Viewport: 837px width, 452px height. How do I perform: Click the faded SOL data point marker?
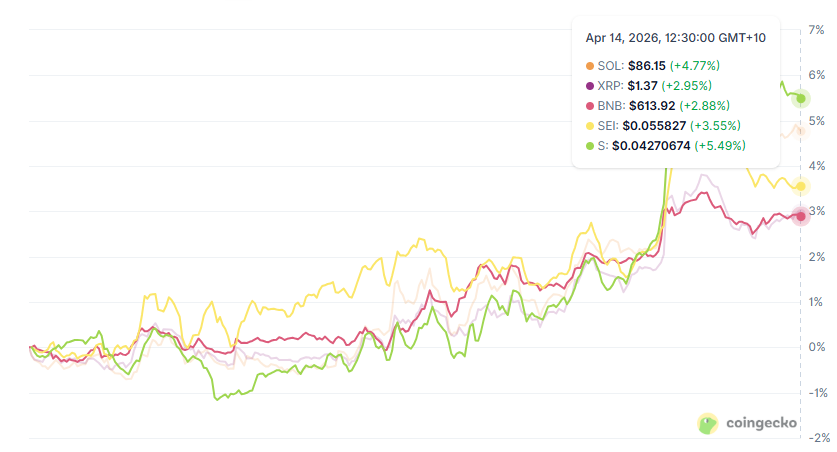click(x=801, y=131)
